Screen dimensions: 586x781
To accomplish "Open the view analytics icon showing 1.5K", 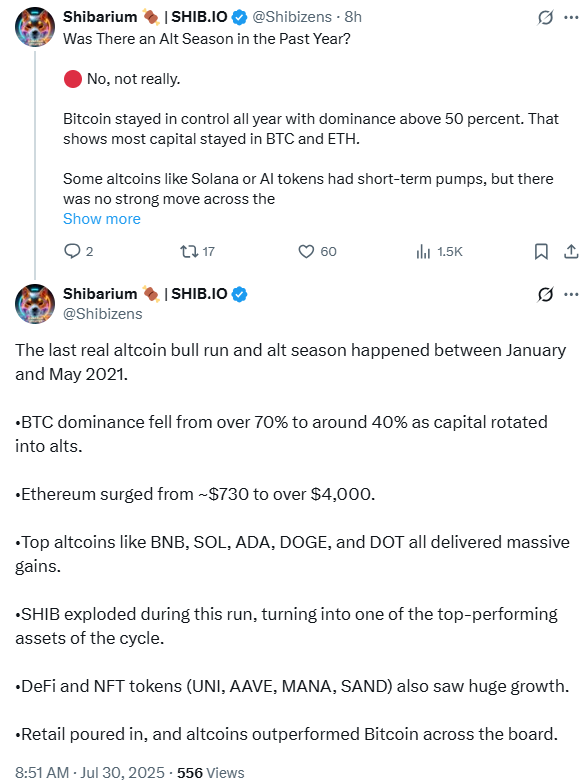I will (423, 252).
